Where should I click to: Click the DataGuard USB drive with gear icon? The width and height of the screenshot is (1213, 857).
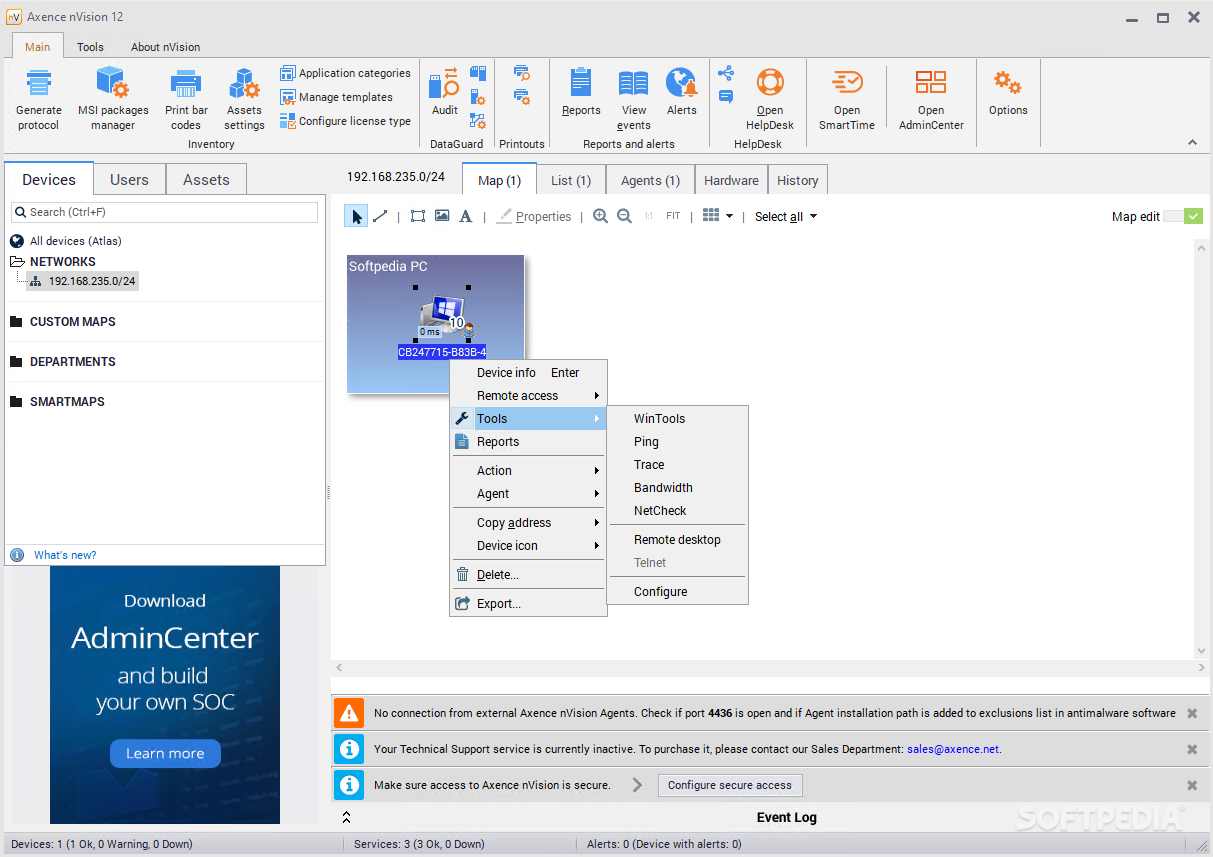point(478,97)
